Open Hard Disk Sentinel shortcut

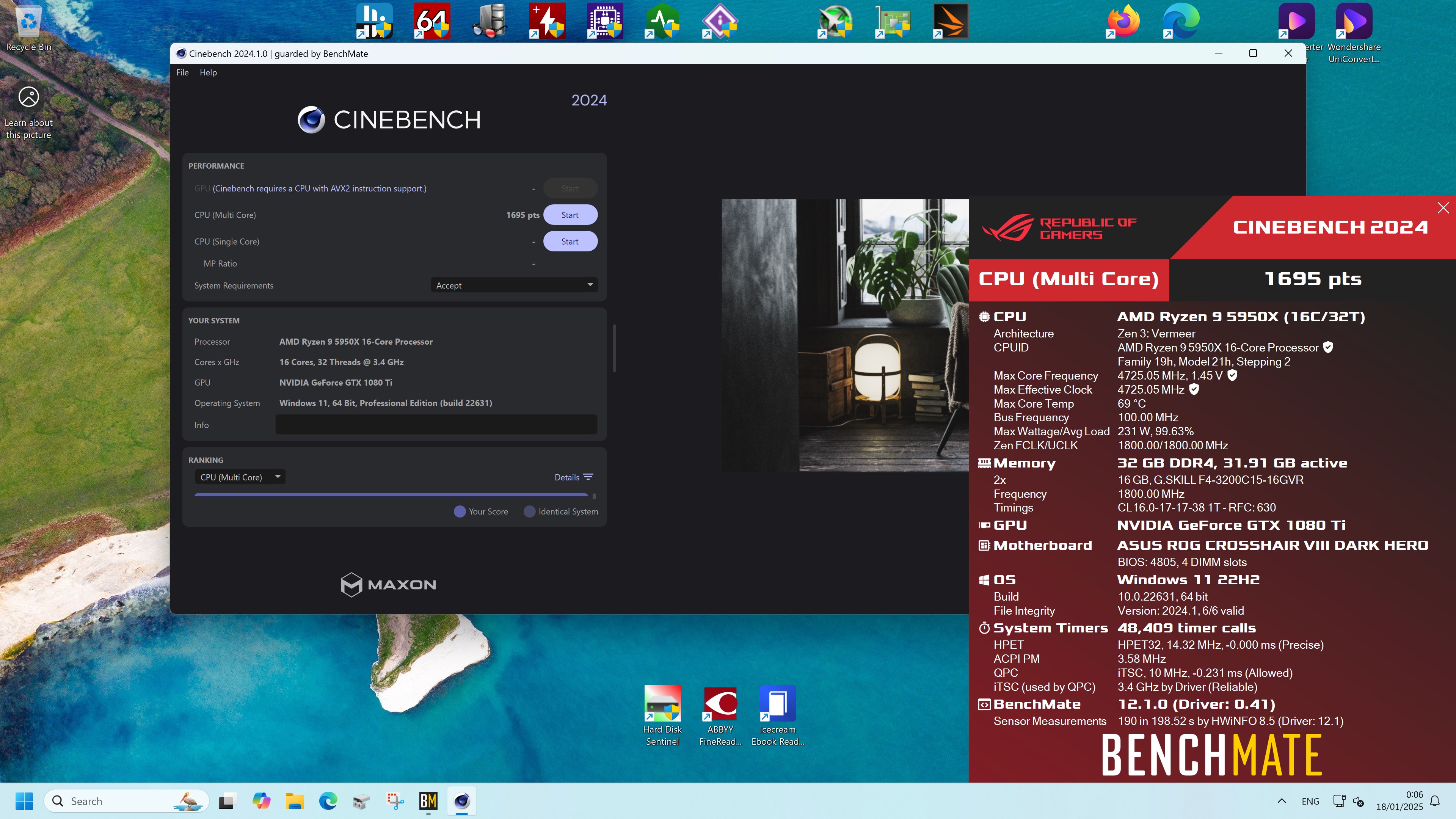click(x=662, y=715)
